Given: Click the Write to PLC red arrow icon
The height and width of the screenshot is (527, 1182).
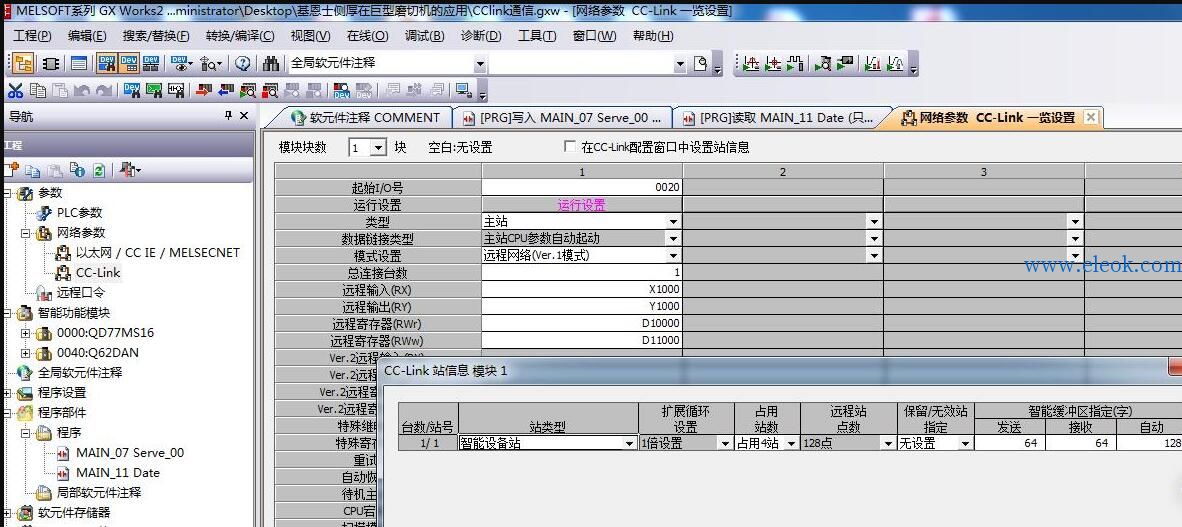Looking at the screenshot, I should click(204, 91).
